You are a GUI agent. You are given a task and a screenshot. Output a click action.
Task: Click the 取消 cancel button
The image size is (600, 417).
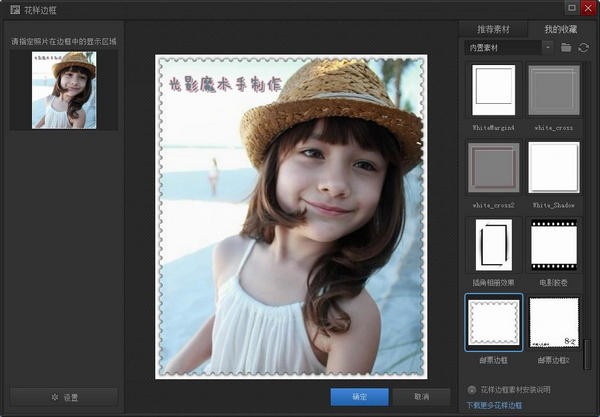pos(421,396)
